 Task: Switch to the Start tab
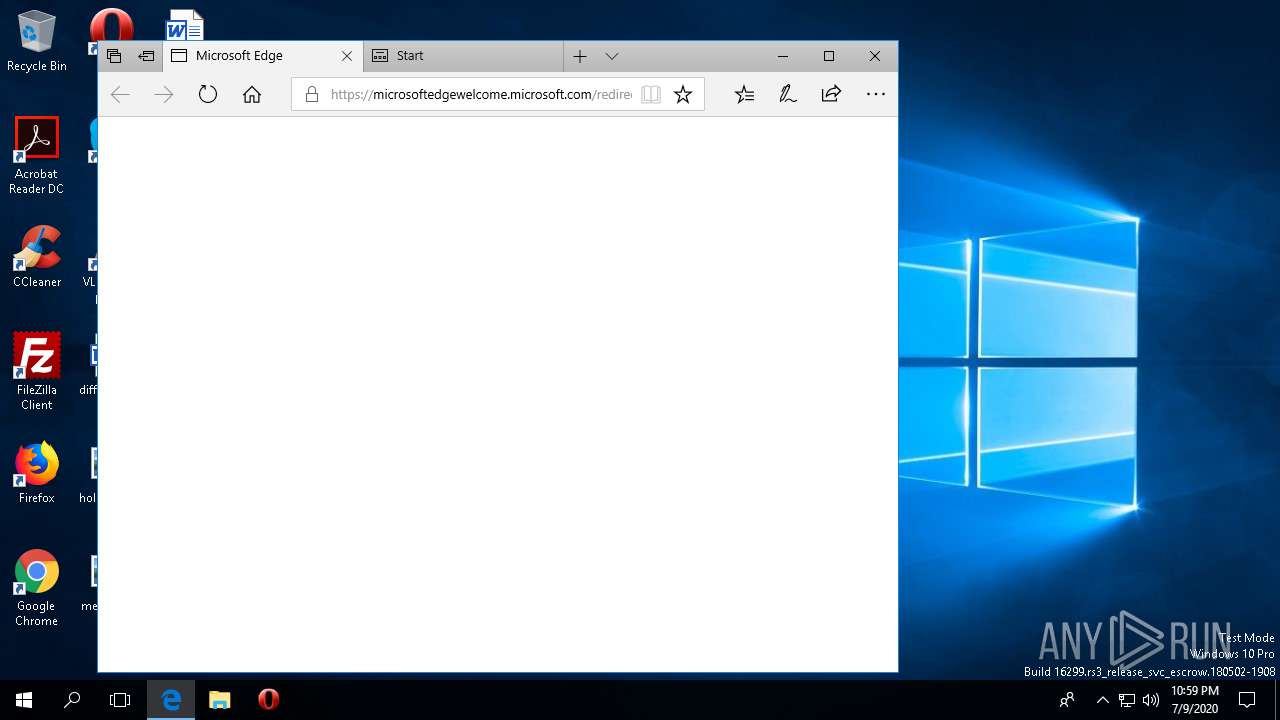[x=463, y=56]
